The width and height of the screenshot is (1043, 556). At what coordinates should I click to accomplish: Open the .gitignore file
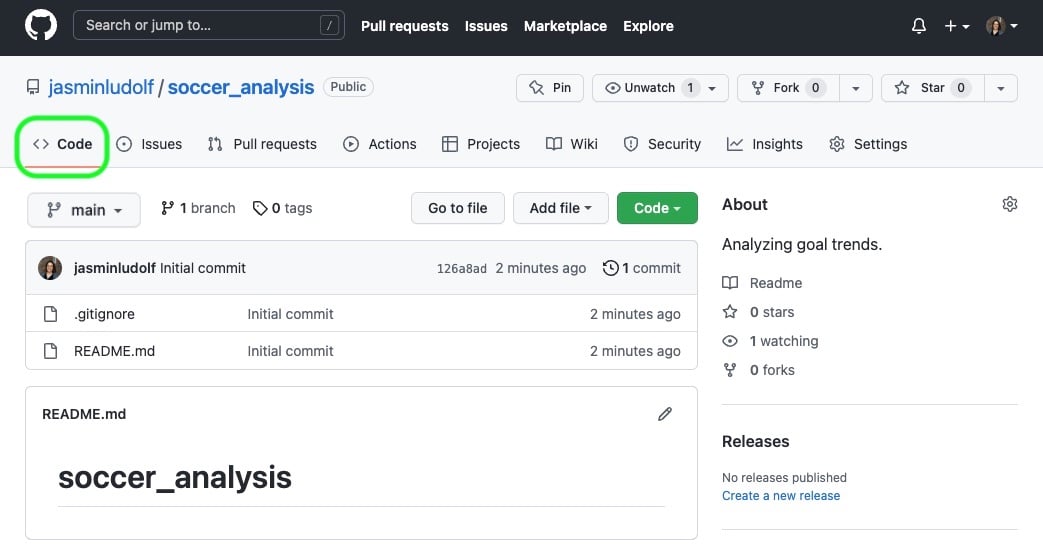[x=104, y=314]
